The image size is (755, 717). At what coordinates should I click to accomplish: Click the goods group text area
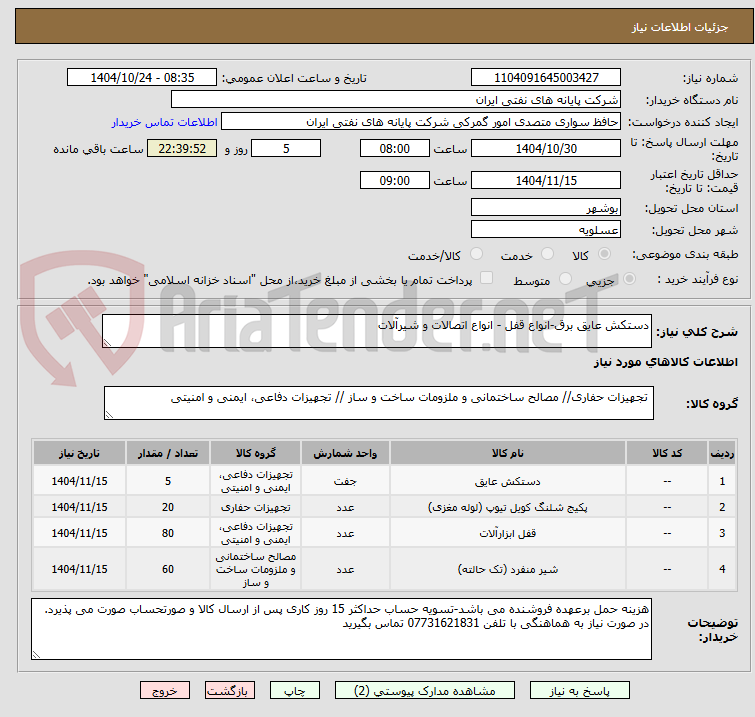[x=379, y=403]
